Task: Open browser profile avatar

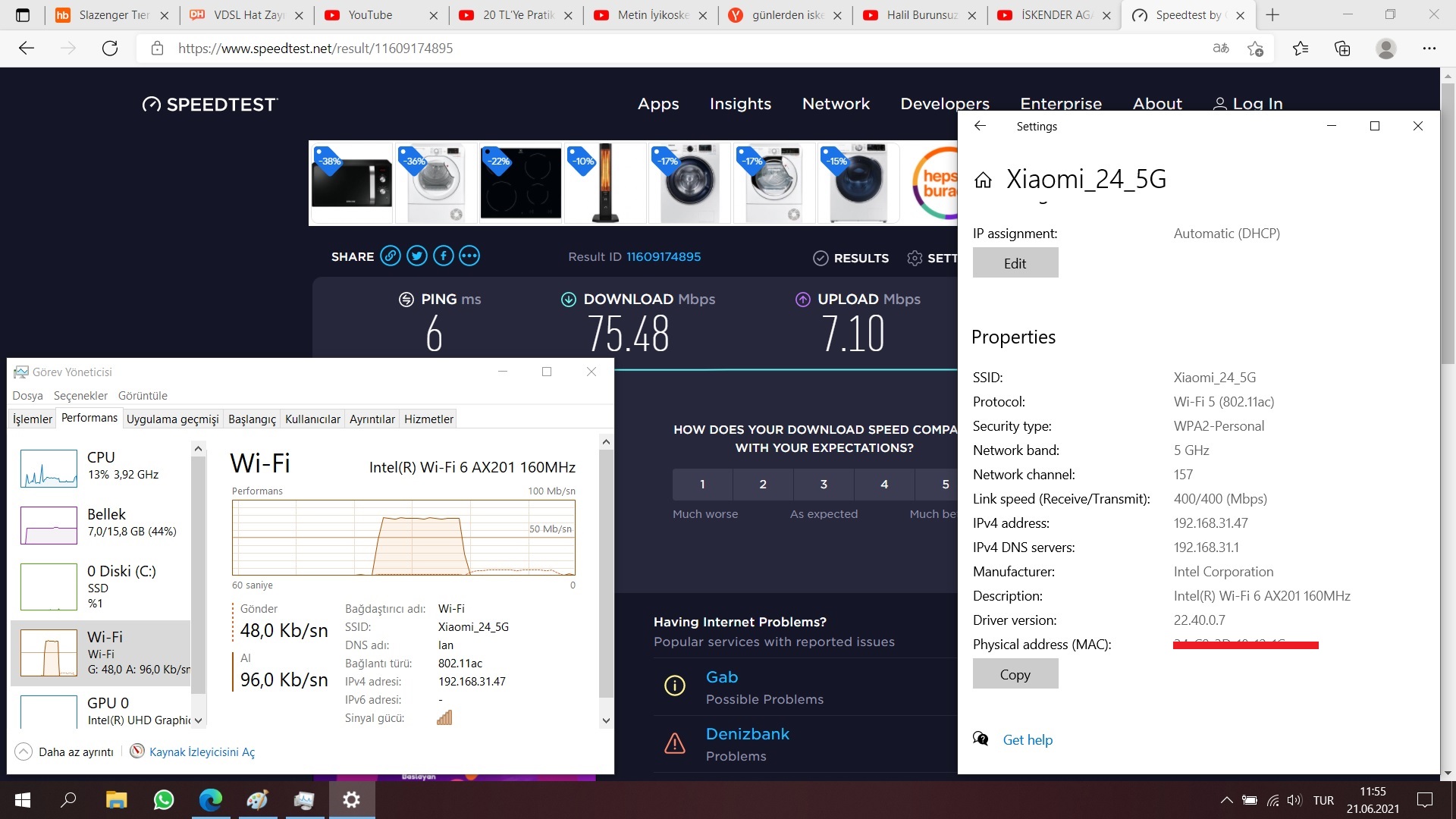Action: [x=1386, y=49]
